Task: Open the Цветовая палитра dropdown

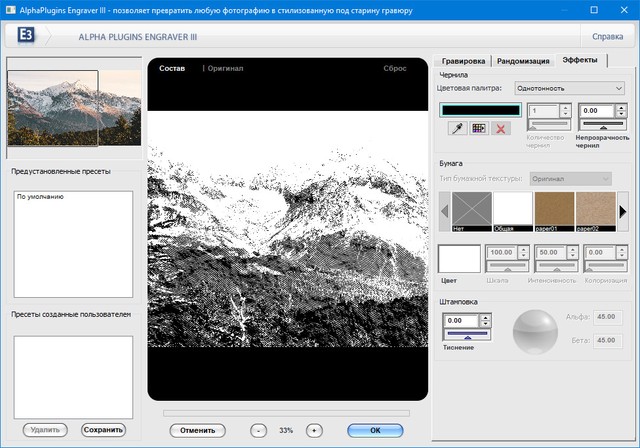Action: pyautogui.click(x=570, y=88)
